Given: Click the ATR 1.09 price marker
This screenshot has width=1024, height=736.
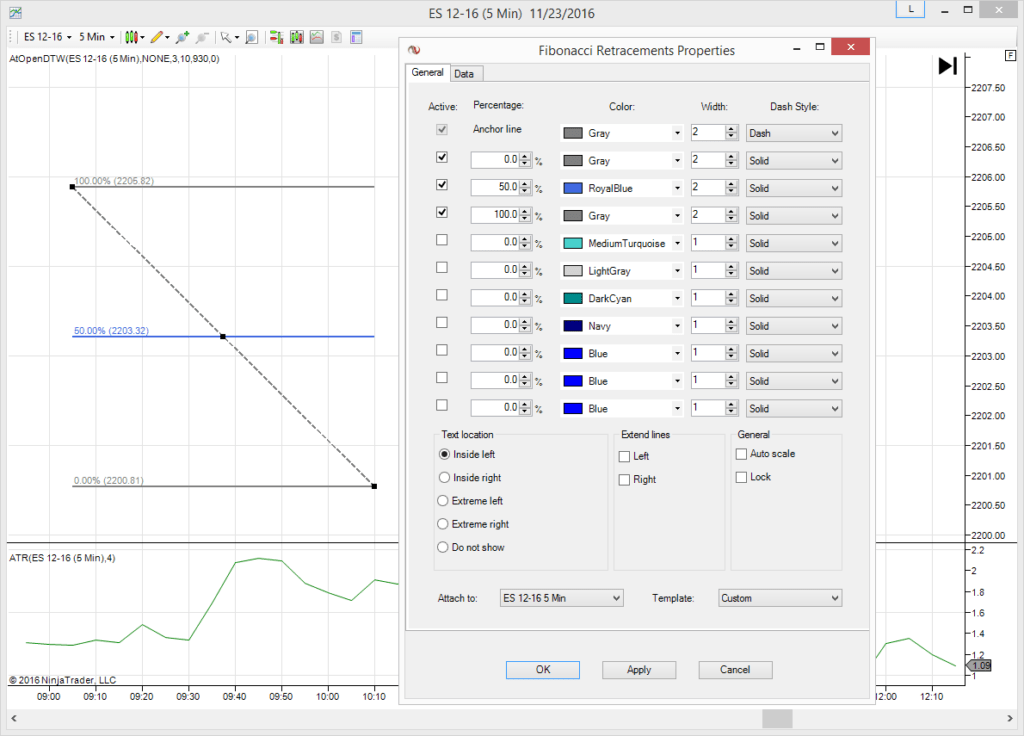Looking at the screenshot, I should 980,665.
